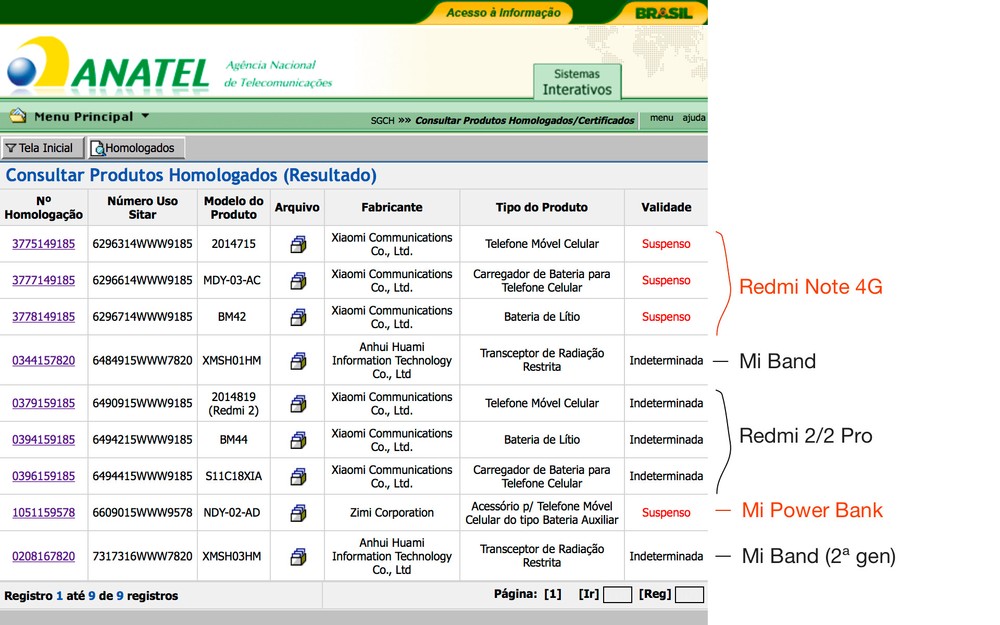Open the Homologados tab
Image resolution: width=1000 pixels, height=625 pixels.
(136, 148)
